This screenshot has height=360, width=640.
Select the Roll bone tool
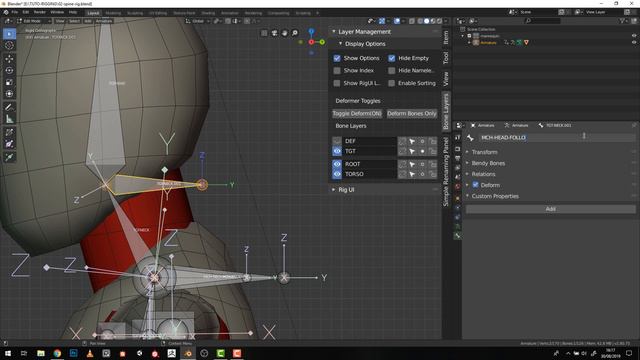click(9, 132)
